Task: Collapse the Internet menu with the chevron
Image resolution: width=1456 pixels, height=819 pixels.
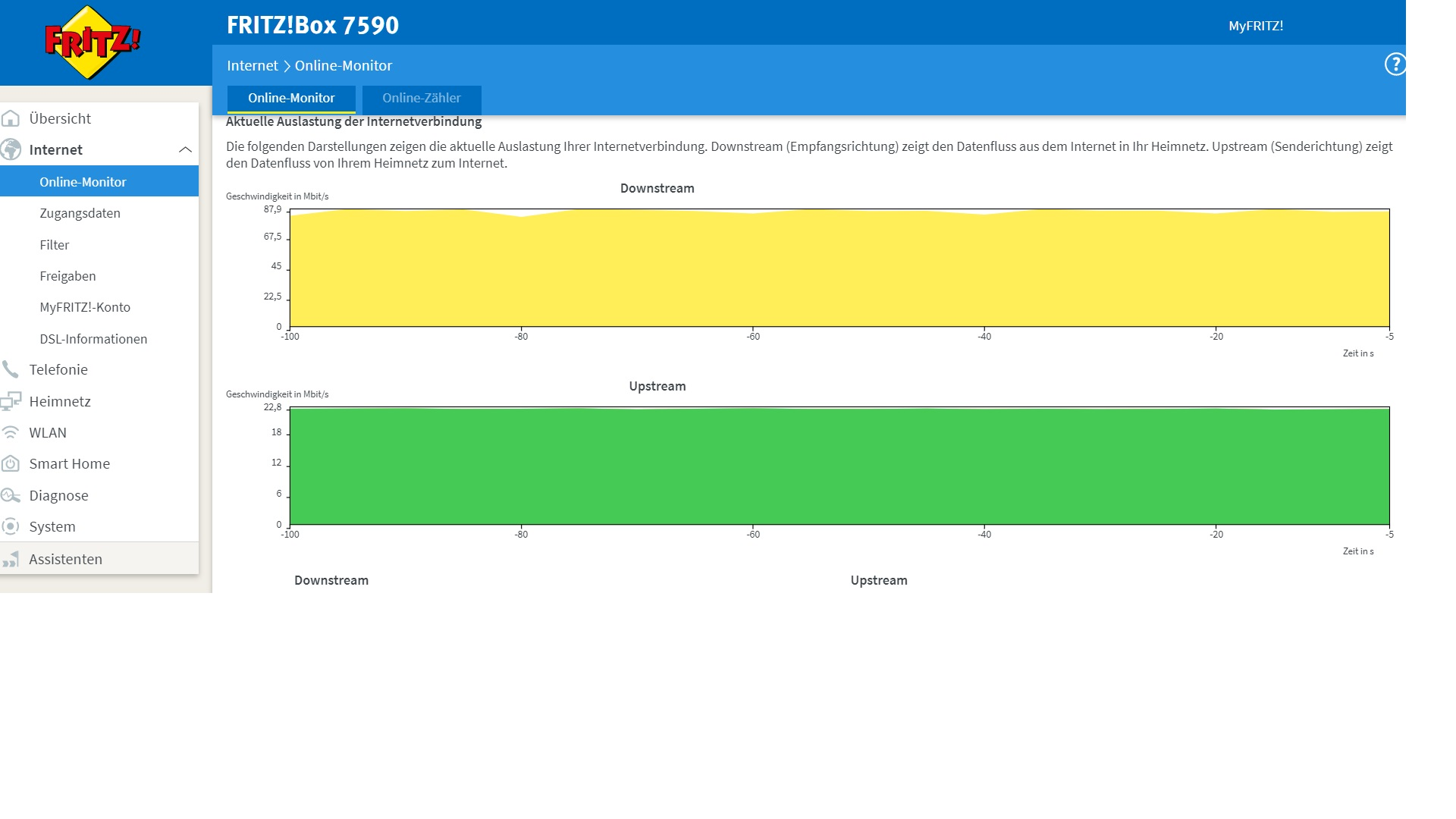Action: click(x=185, y=149)
